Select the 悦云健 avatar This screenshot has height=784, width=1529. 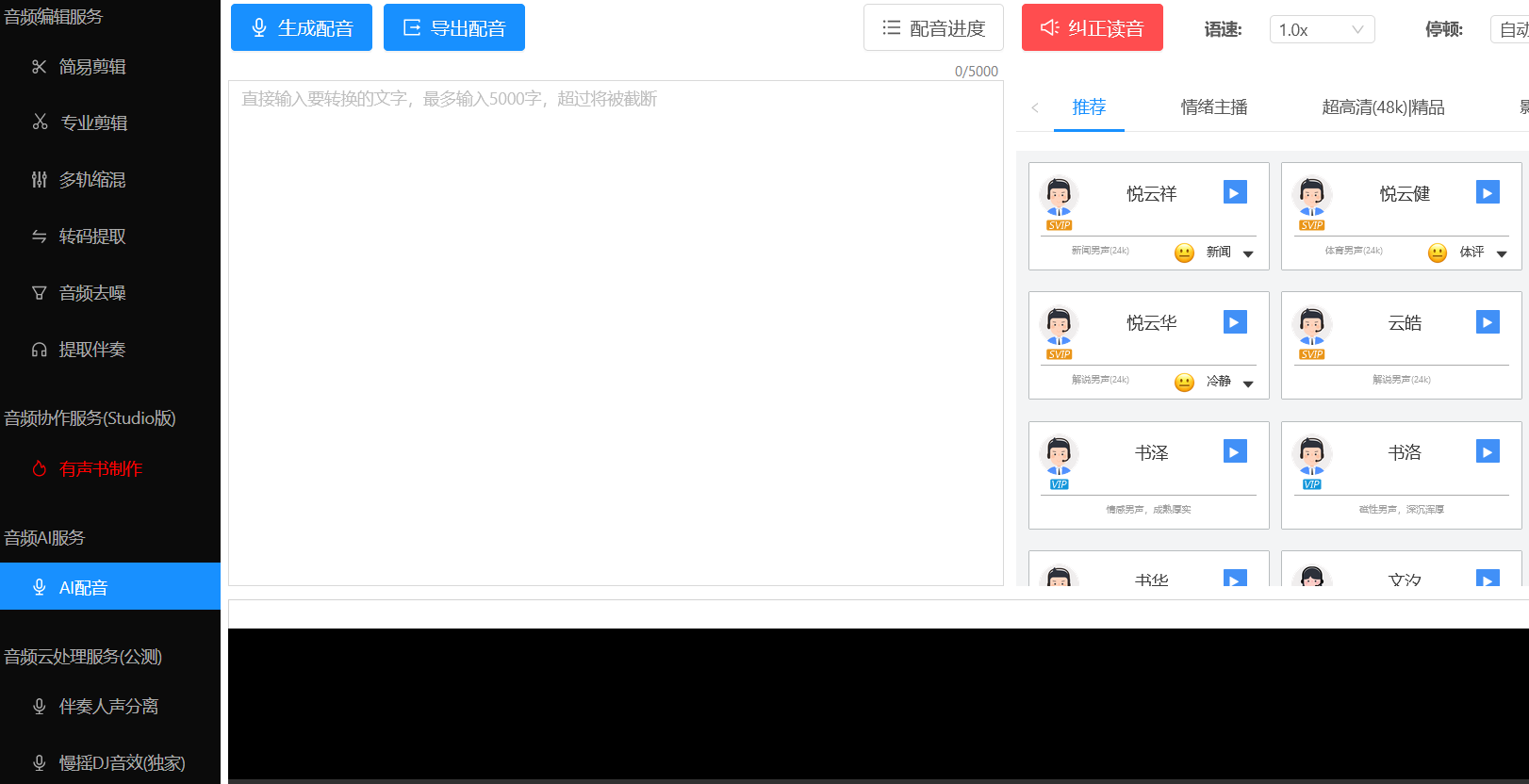[x=1312, y=197]
